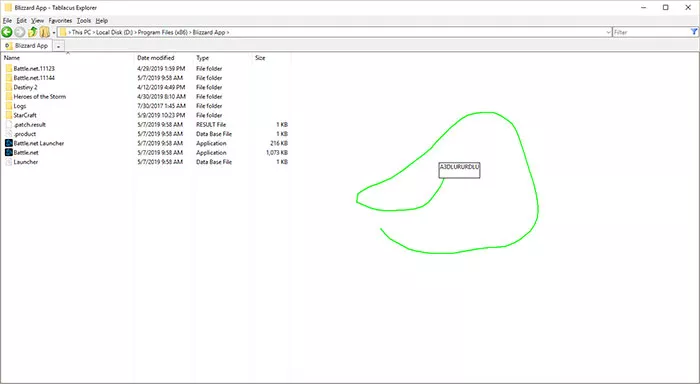Go back with the green arrow

click(7, 32)
